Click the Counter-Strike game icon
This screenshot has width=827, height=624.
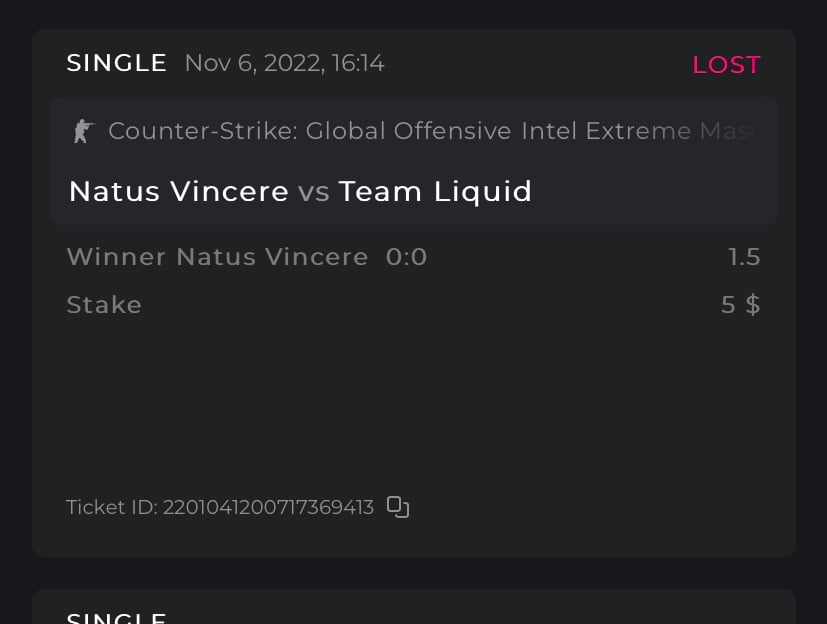pos(82,131)
